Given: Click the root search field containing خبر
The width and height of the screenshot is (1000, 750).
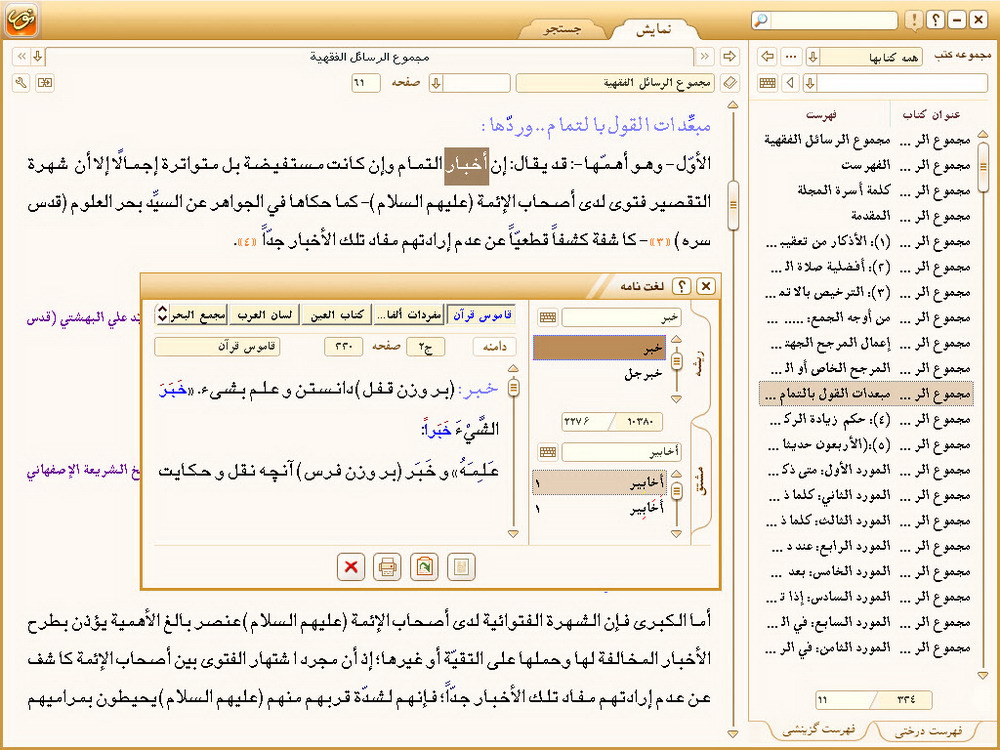Looking at the screenshot, I should tap(621, 317).
